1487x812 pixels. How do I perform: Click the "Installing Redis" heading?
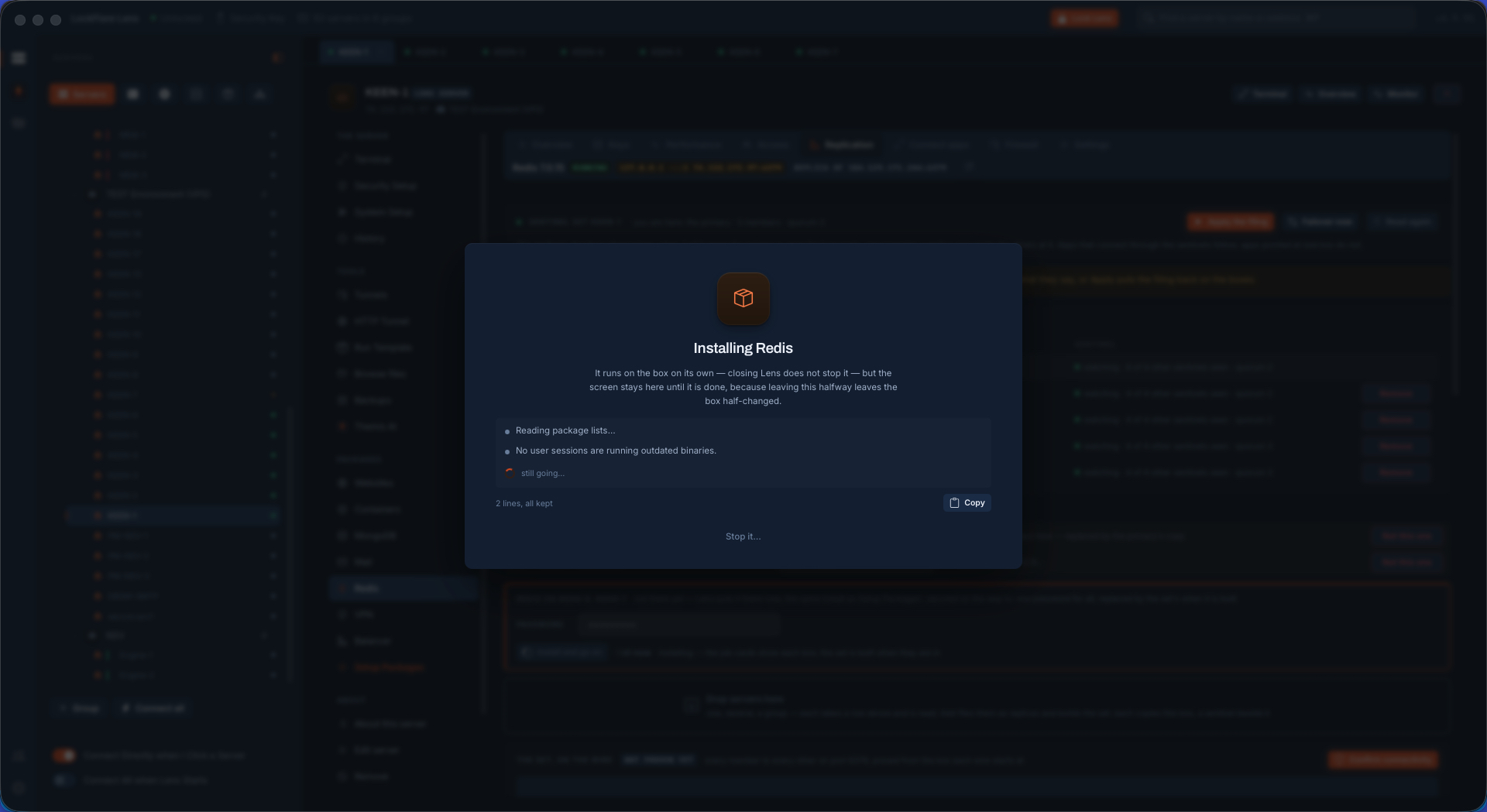pyautogui.click(x=743, y=348)
